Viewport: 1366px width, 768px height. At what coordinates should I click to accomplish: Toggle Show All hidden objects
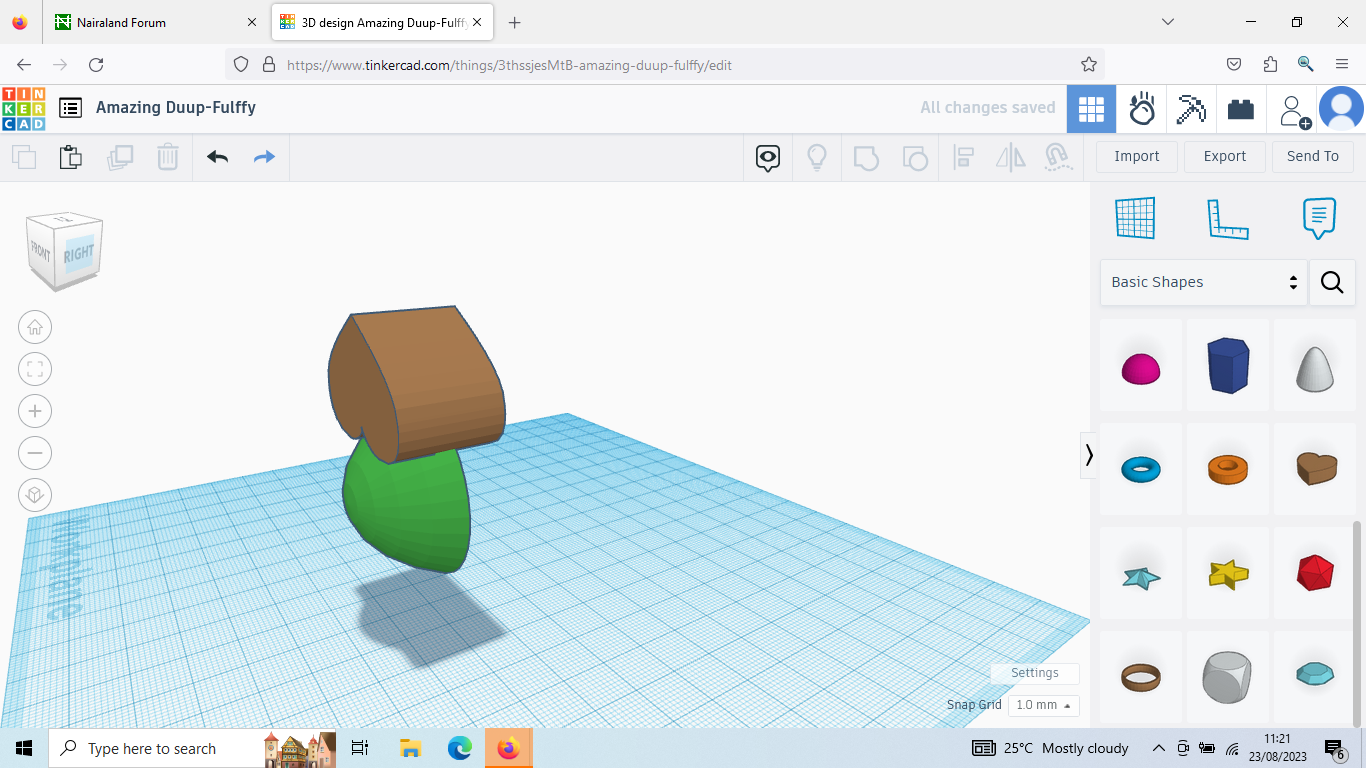[767, 158]
